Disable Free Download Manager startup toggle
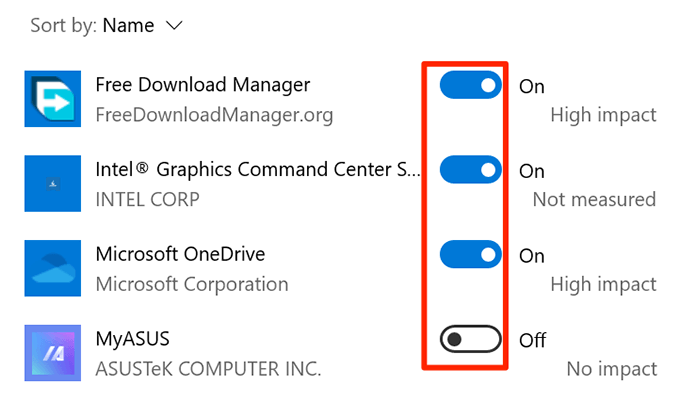The width and height of the screenshot is (680, 401). coord(470,86)
